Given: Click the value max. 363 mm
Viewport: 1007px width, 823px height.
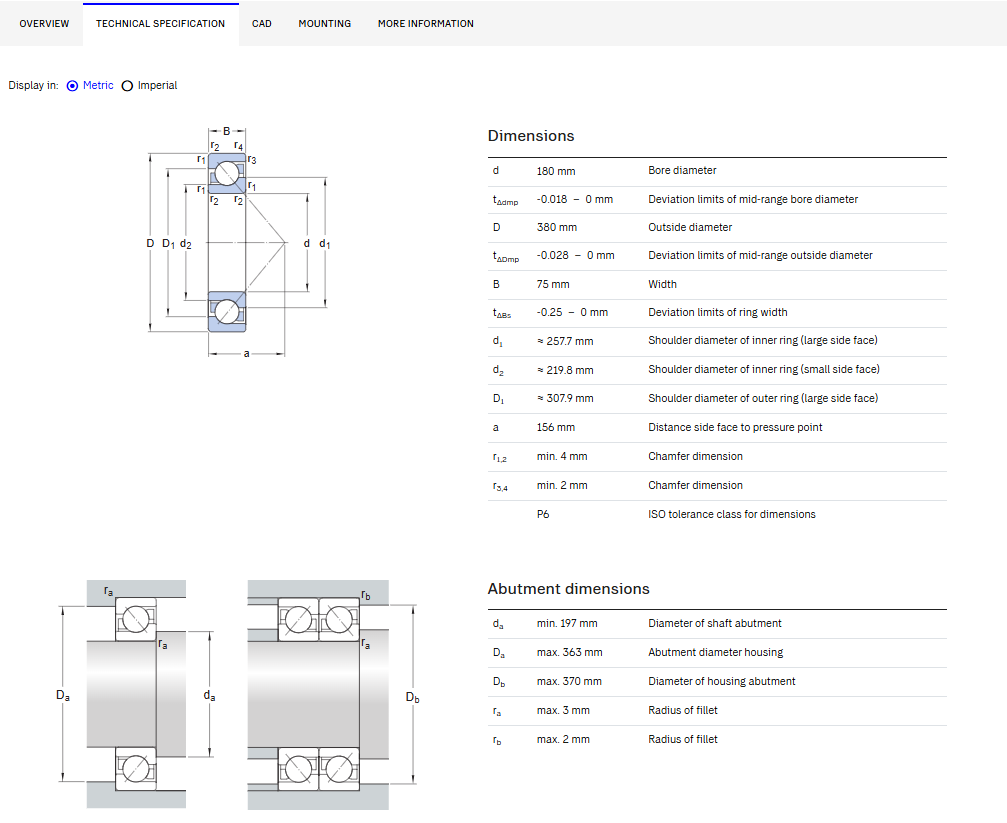Looking at the screenshot, I should pos(570,652).
